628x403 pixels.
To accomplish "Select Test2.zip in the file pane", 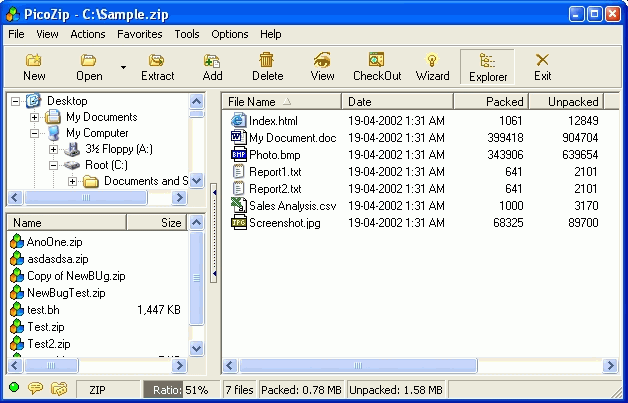I will pos(49,344).
